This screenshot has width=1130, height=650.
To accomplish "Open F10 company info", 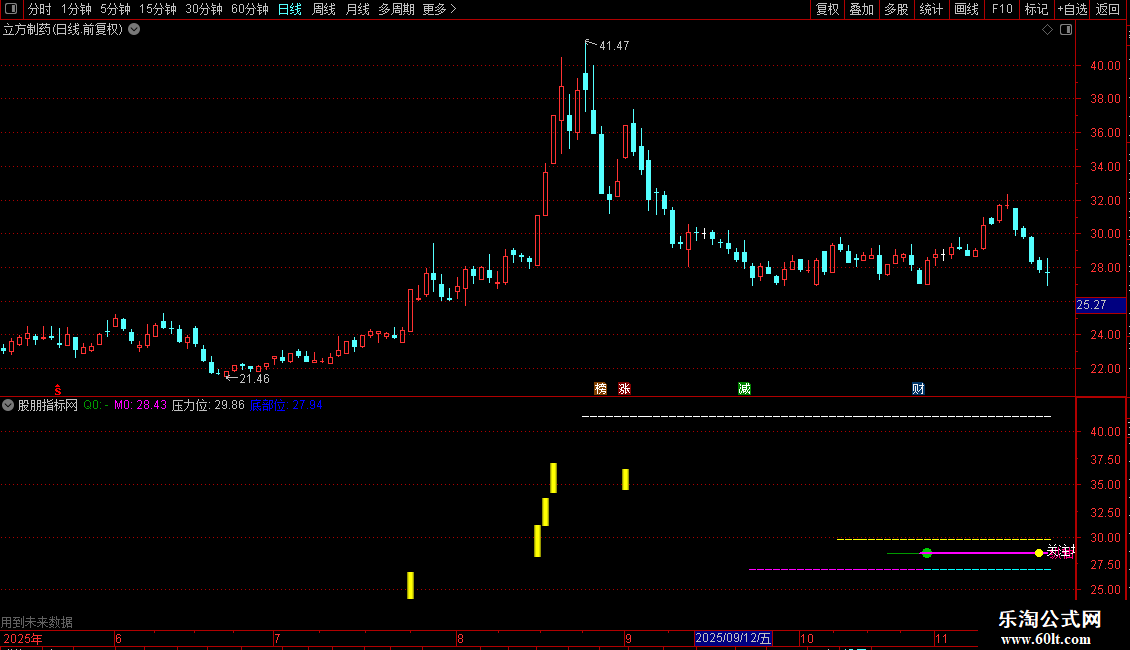I will (1002, 9).
